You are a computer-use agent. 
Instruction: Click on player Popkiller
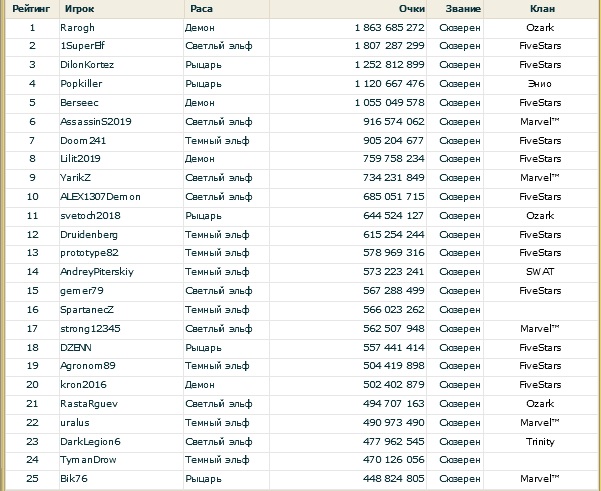[x=81, y=84]
